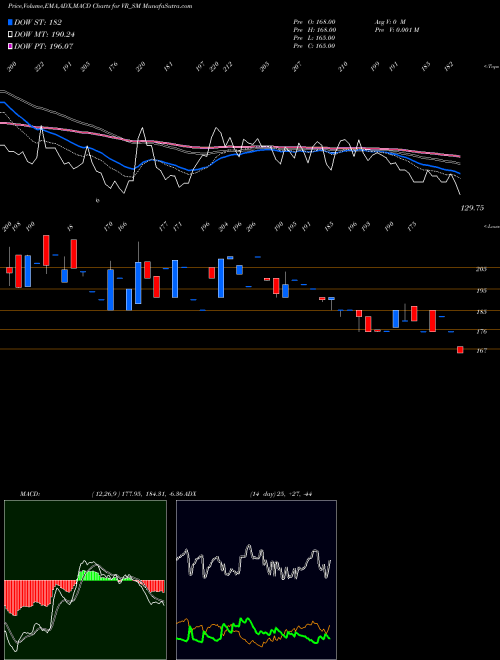500x660 pixels.
Task: Click the Pre O: 168.00 value
Action: coord(314,21)
